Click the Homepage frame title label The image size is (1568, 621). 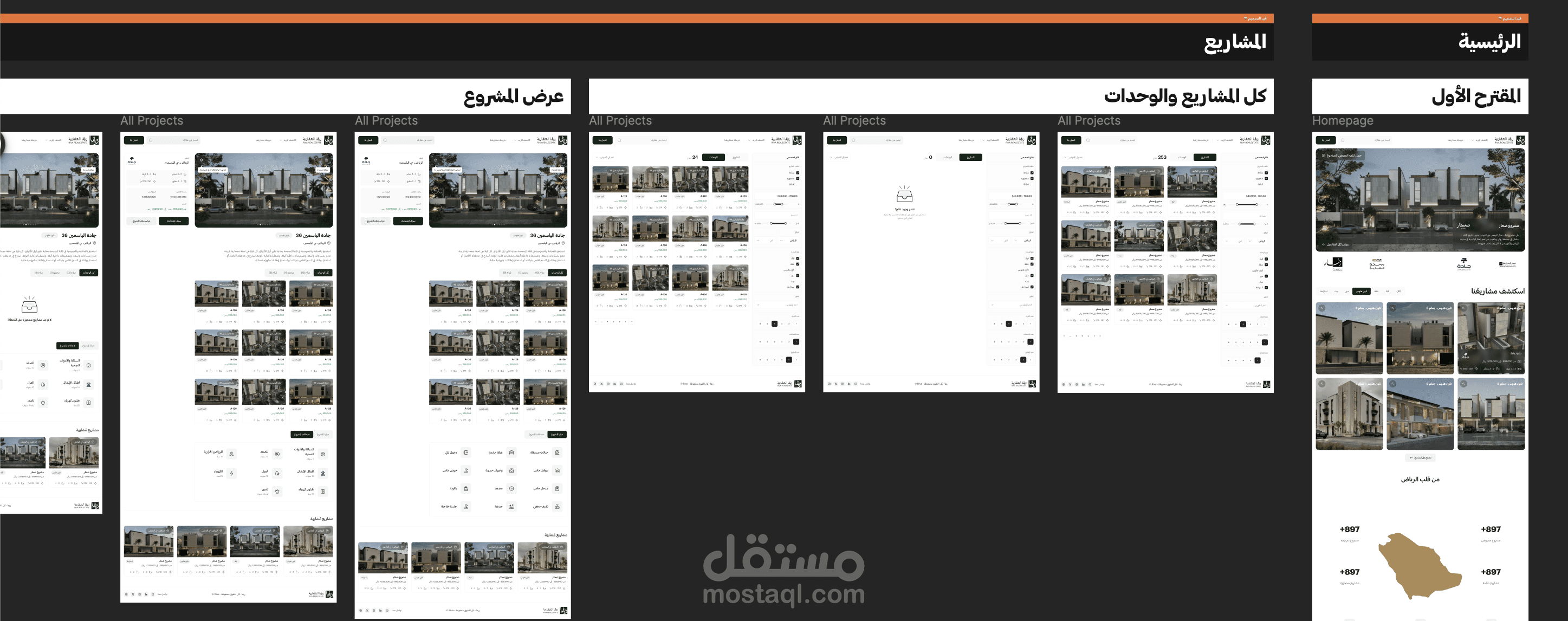pyautogui.click(x=1342, y=120)
